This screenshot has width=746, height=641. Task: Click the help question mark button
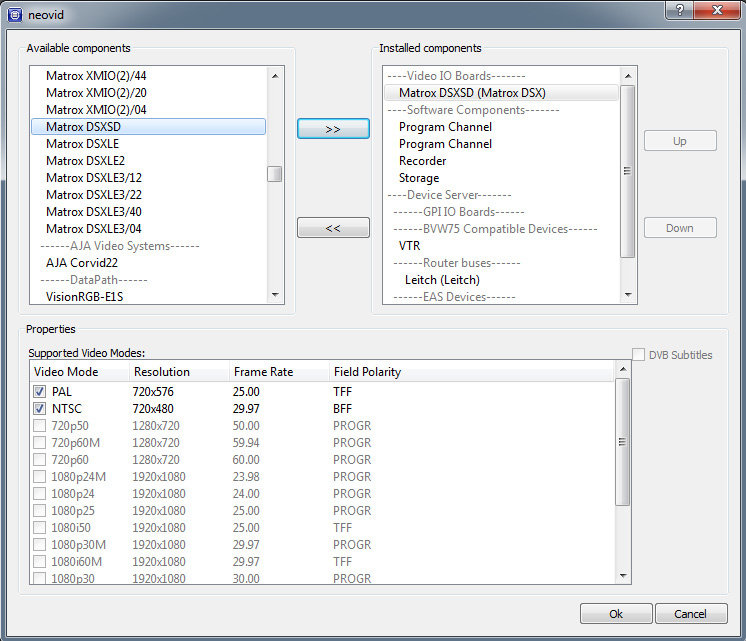[x=679, y=10]
